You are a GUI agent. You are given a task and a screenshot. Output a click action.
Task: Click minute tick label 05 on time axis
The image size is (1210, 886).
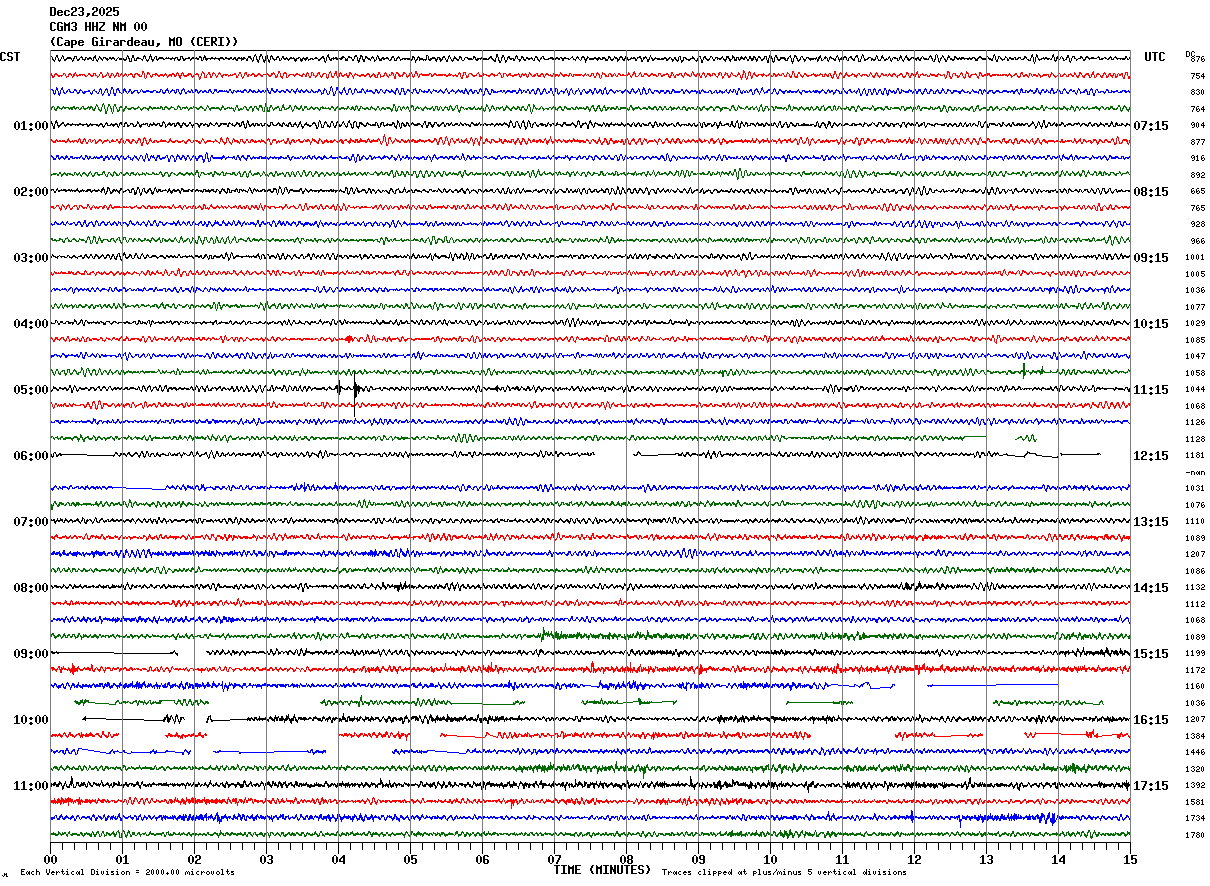tap(410, 859)
